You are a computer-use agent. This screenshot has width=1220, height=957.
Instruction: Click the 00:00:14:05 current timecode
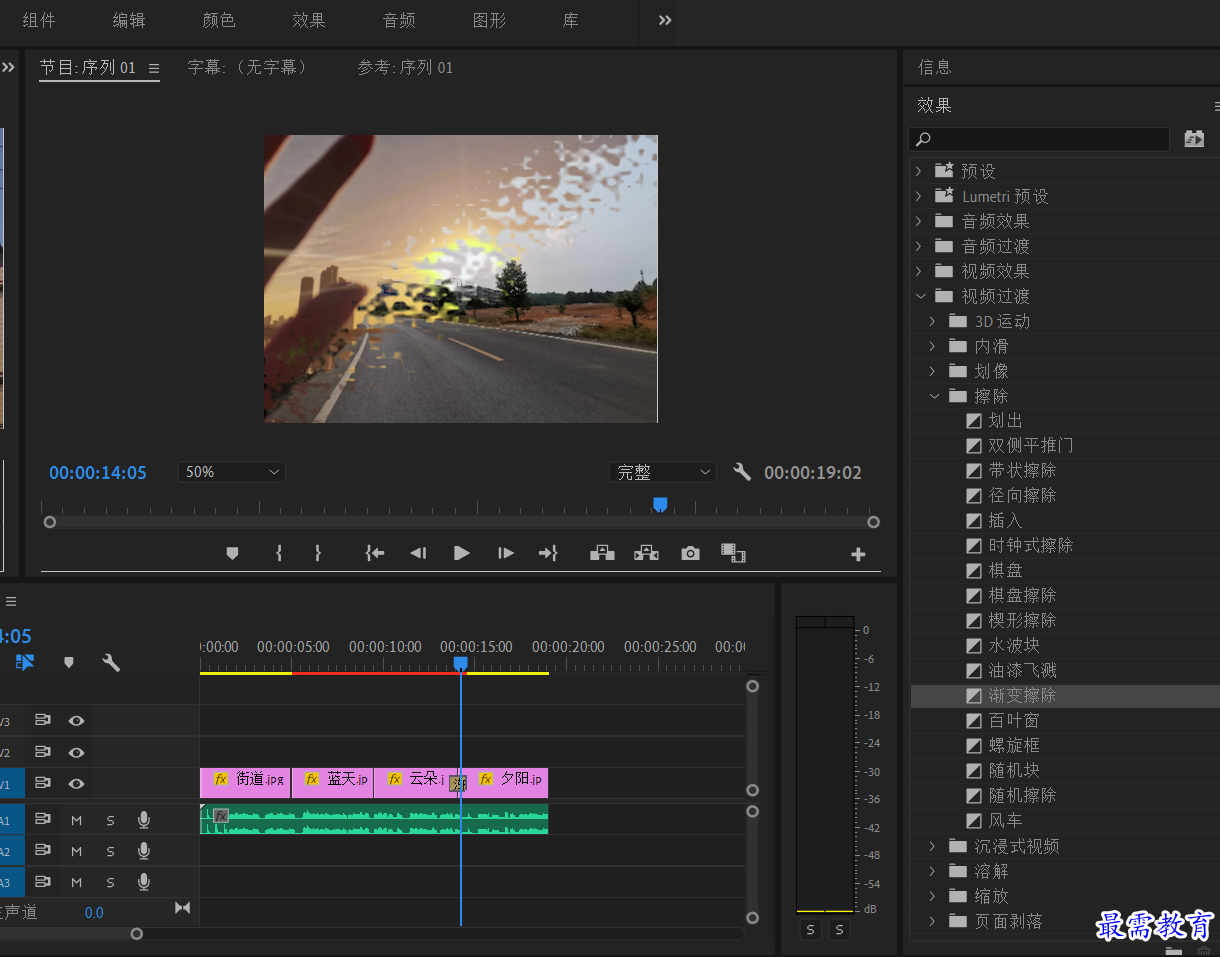click(x=98, y=473)
